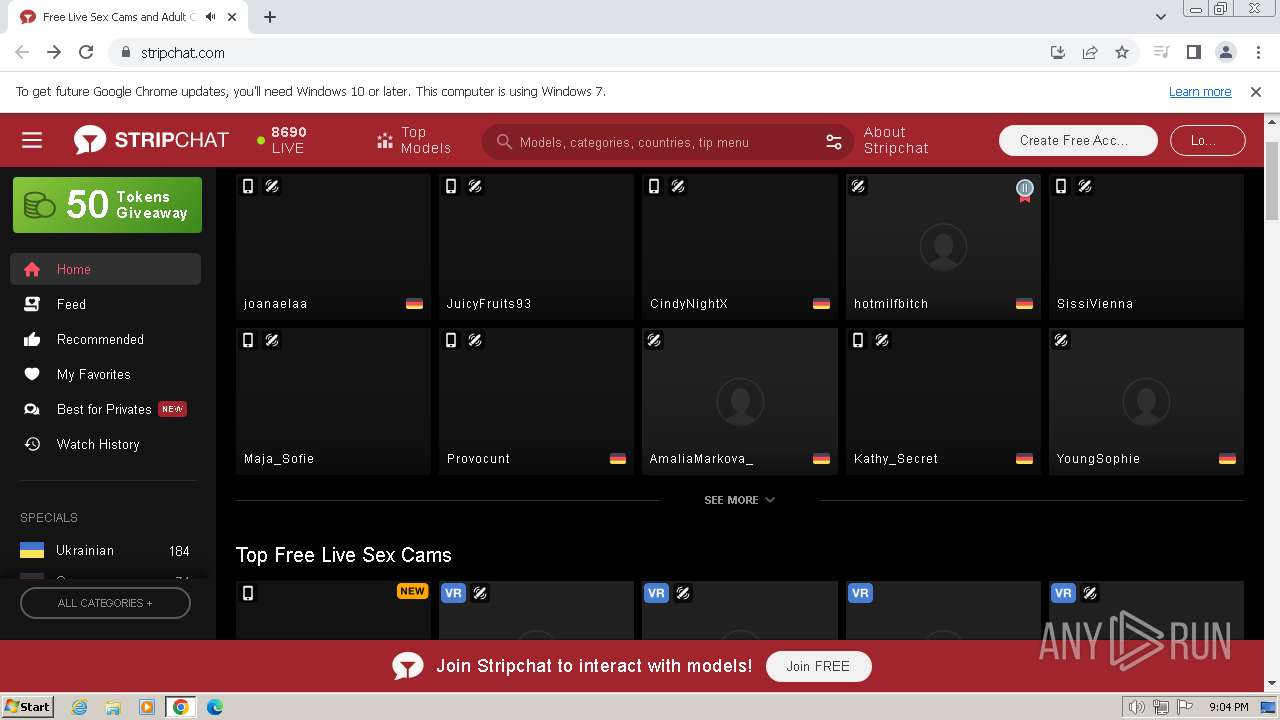Select the Home sidebar item
Viewport: 1280px width, 720px height.
[x=106, y=269]
